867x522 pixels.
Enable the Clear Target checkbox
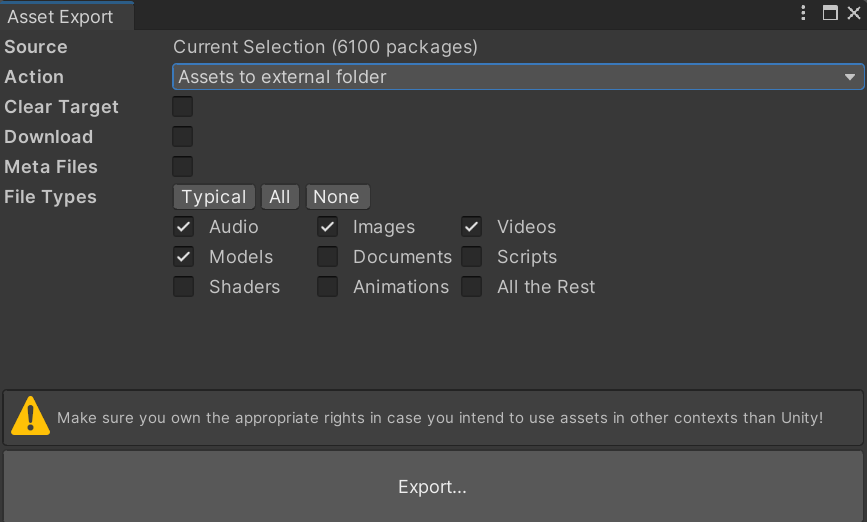pos(182,107)
